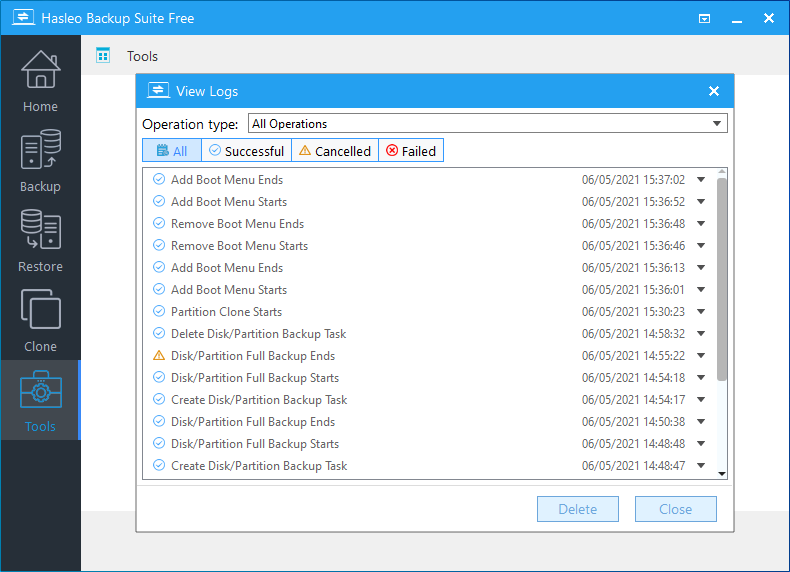Image resolution: width=790 pixels, height=572 pixels.
Task: Expand cancelled backup entry at 14:55:22
Action: pos(701,355)
